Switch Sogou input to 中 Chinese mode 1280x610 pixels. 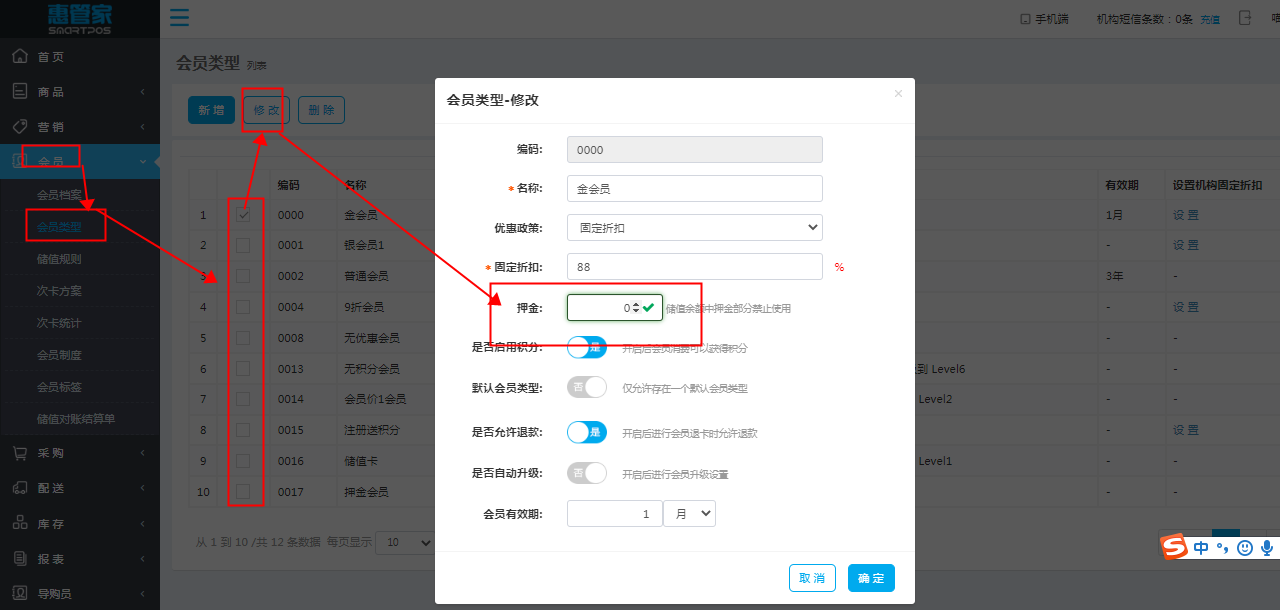pos(1201,548)
